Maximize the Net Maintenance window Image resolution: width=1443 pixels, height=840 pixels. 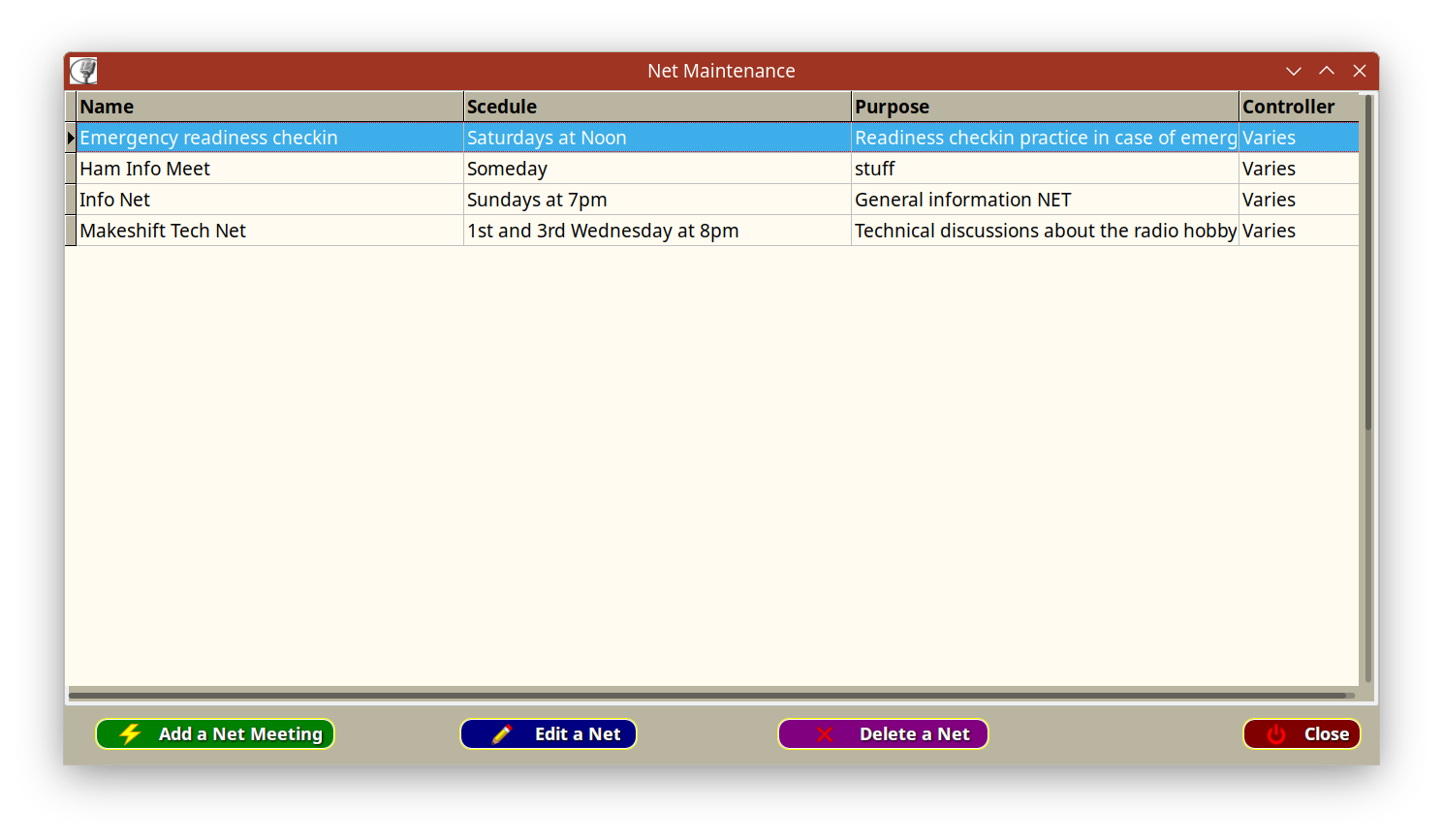click(1326, 71)
